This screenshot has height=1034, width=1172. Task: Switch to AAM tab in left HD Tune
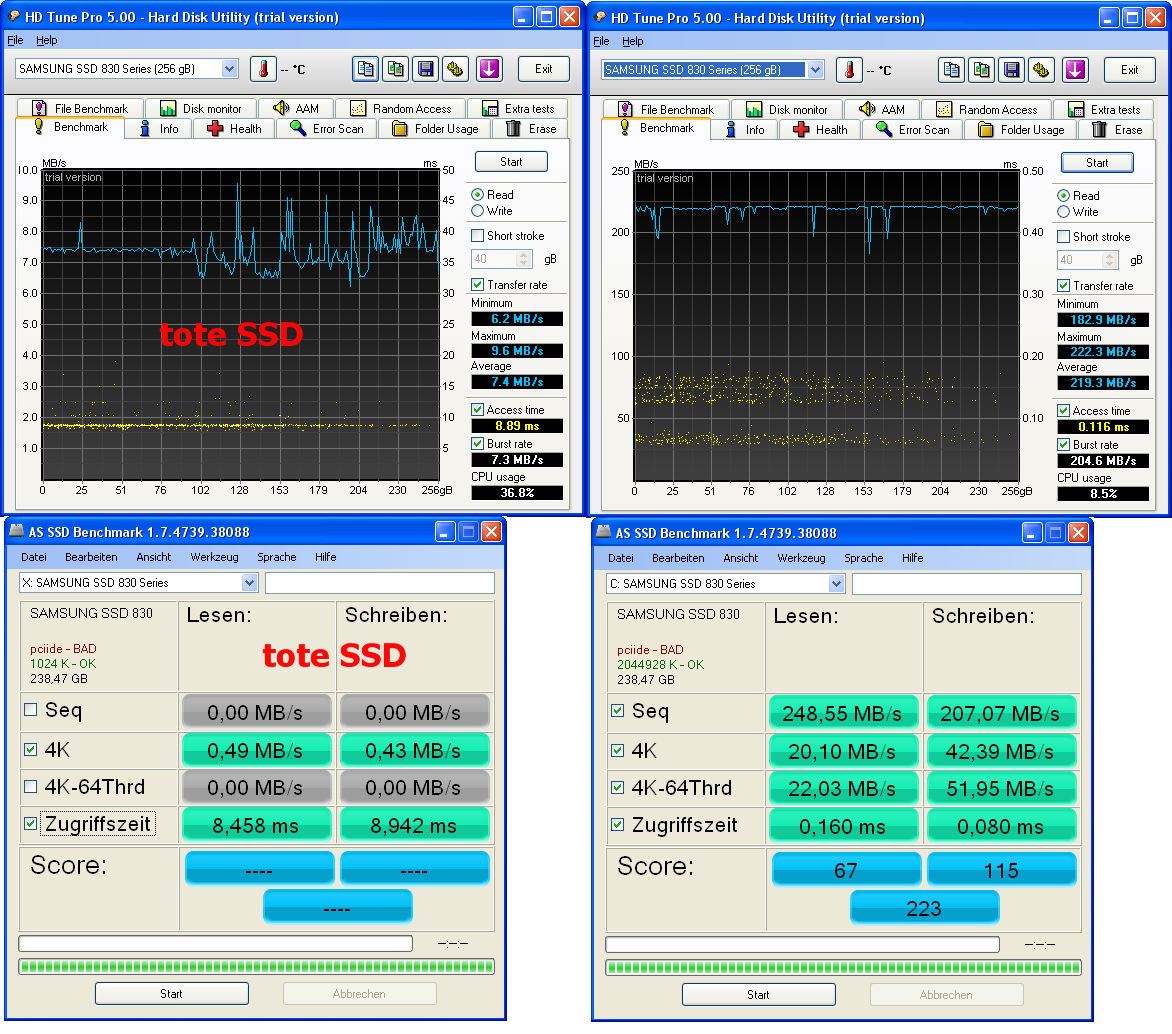pos(295,108)
